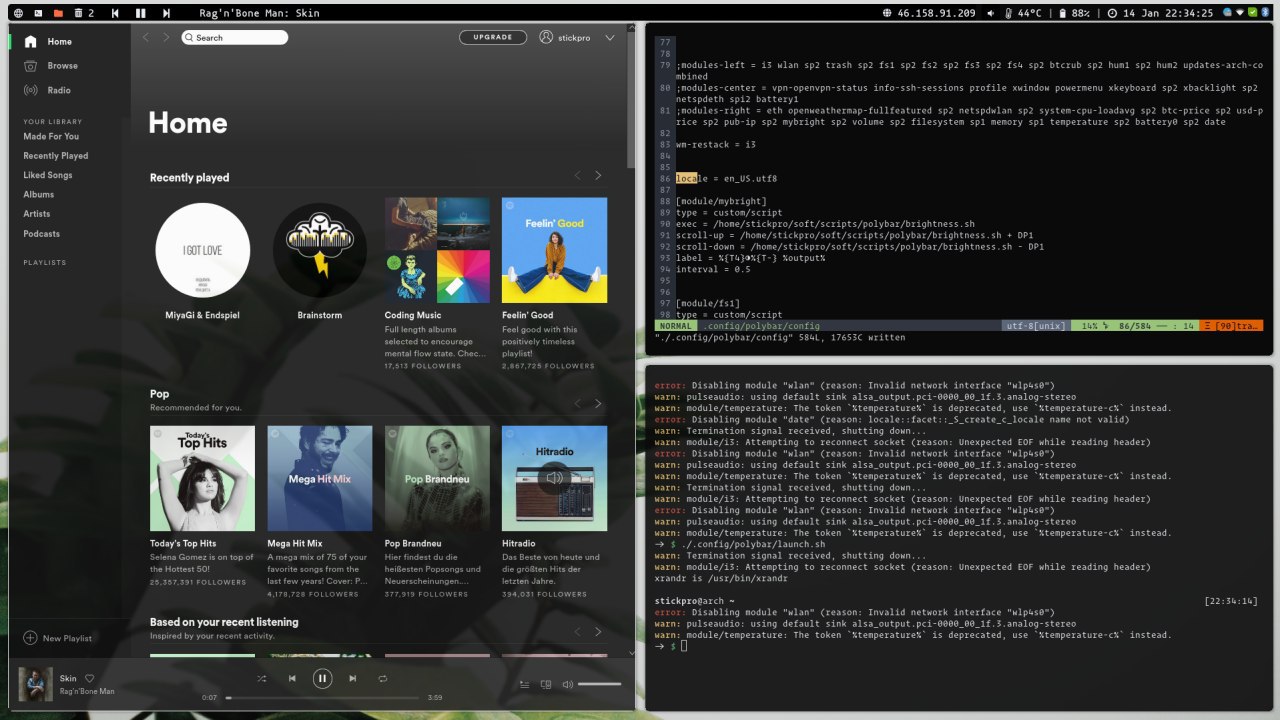Focus the Spotify Search field

tap(235, 37)
